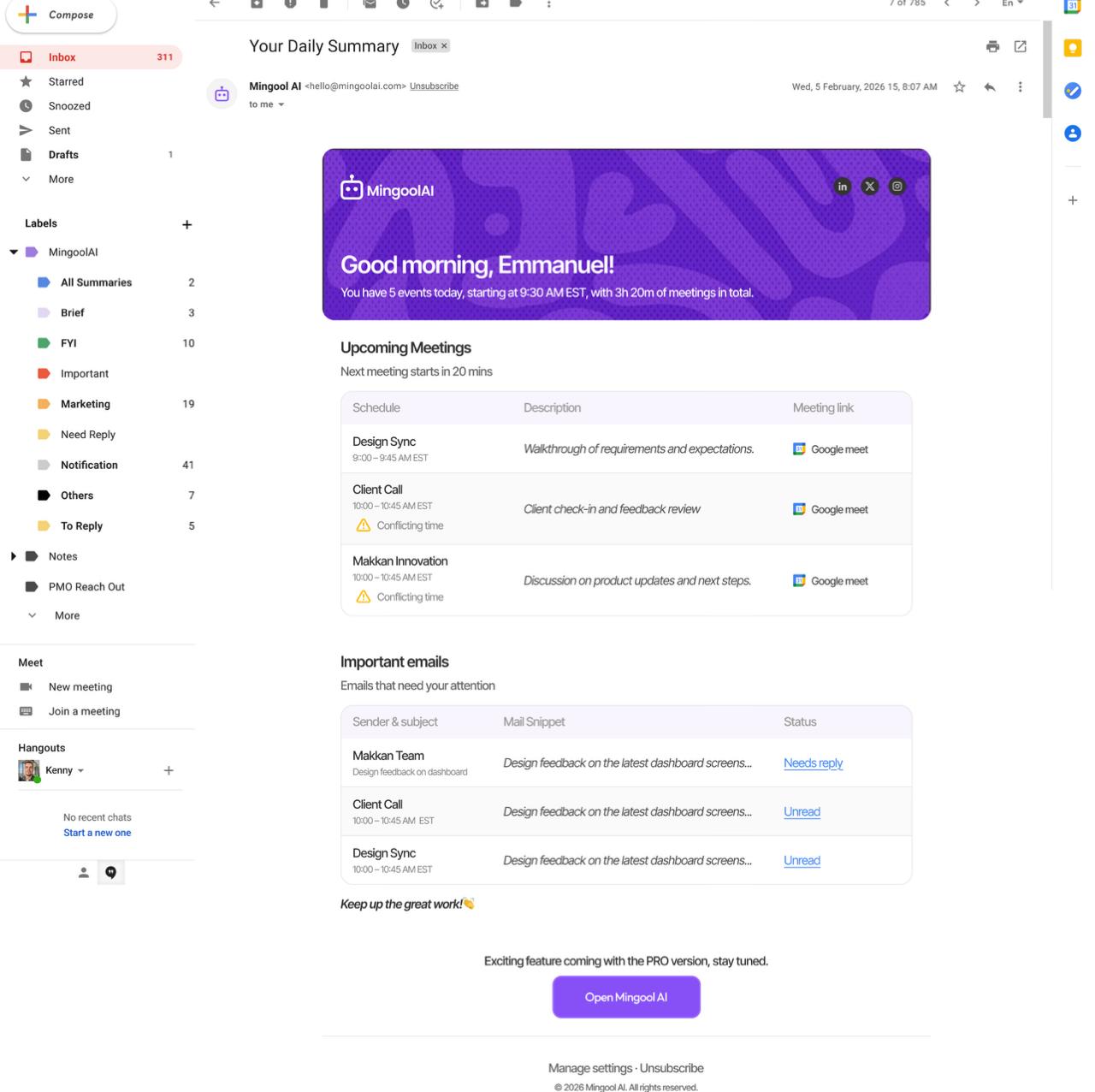Click the X (Twitter) icon in banner
1095x1092 pixels.
(x=870, y=187)
